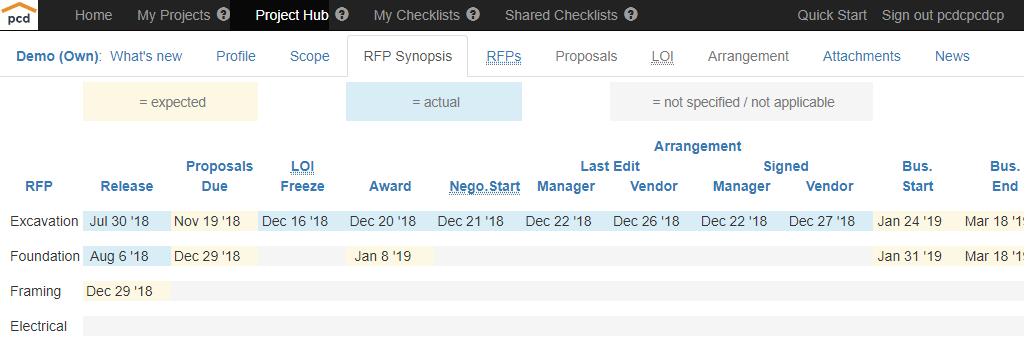This screenshot has width=1024, height=361.
Task: Switch to the RFPs tab
Action: (504, 56)
